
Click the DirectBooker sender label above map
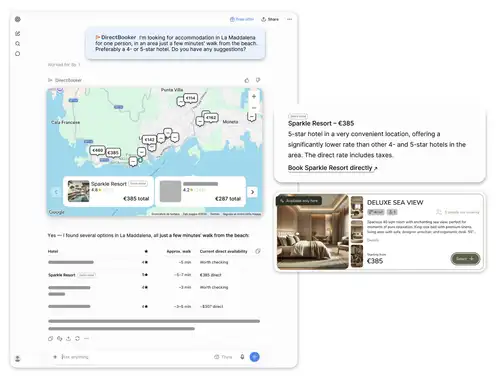(65, 80)
